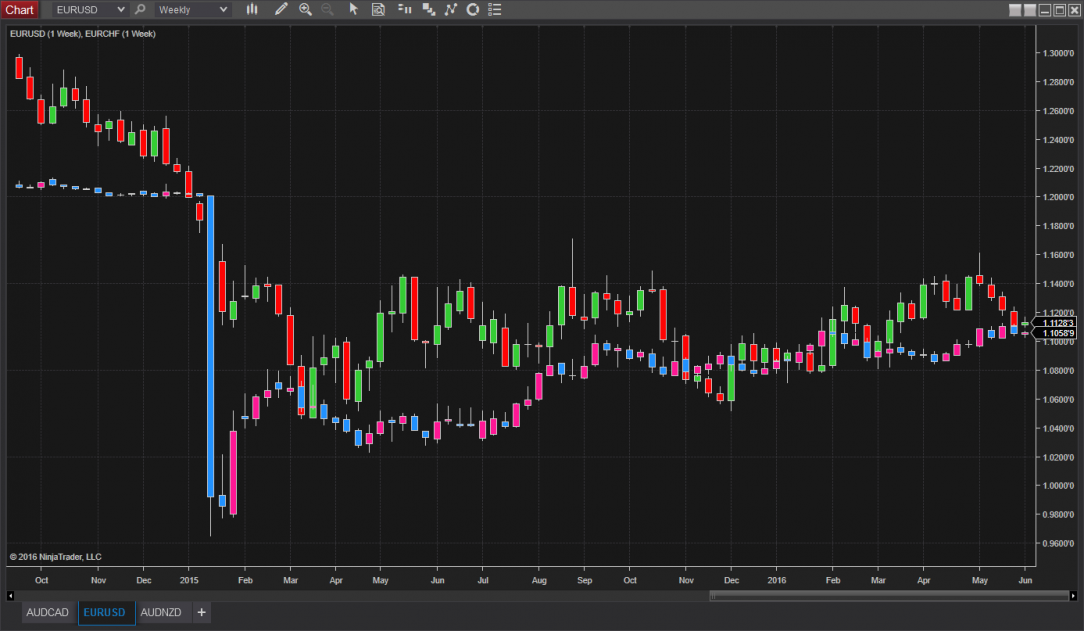
Task: Select the AUDNZD tab
Action: coord(161,612)
